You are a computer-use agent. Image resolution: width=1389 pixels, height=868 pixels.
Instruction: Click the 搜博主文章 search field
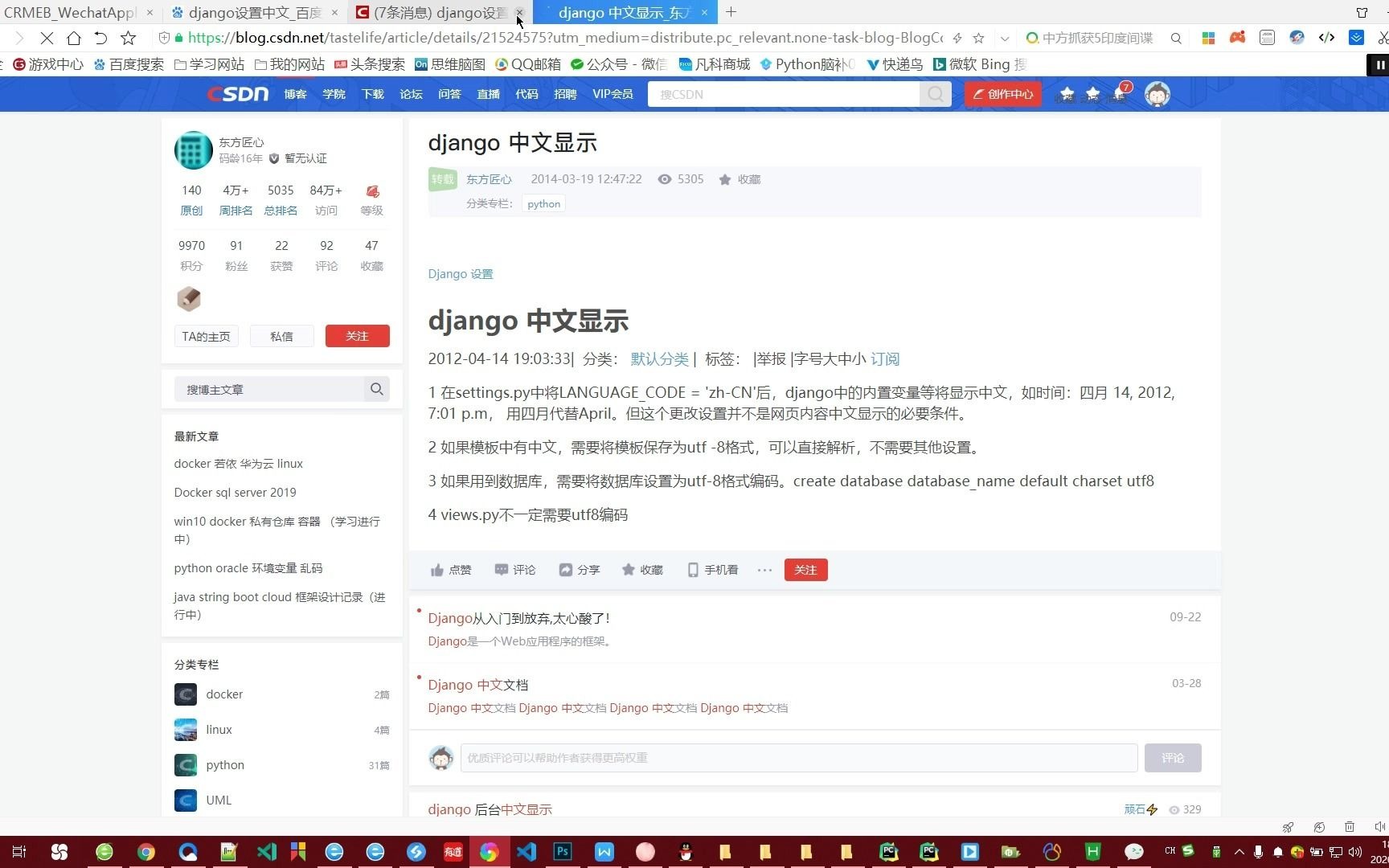point(269,389)
